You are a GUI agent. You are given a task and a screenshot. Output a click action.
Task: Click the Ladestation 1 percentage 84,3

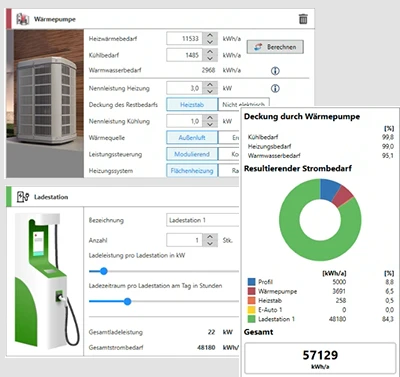click(388, 319)
